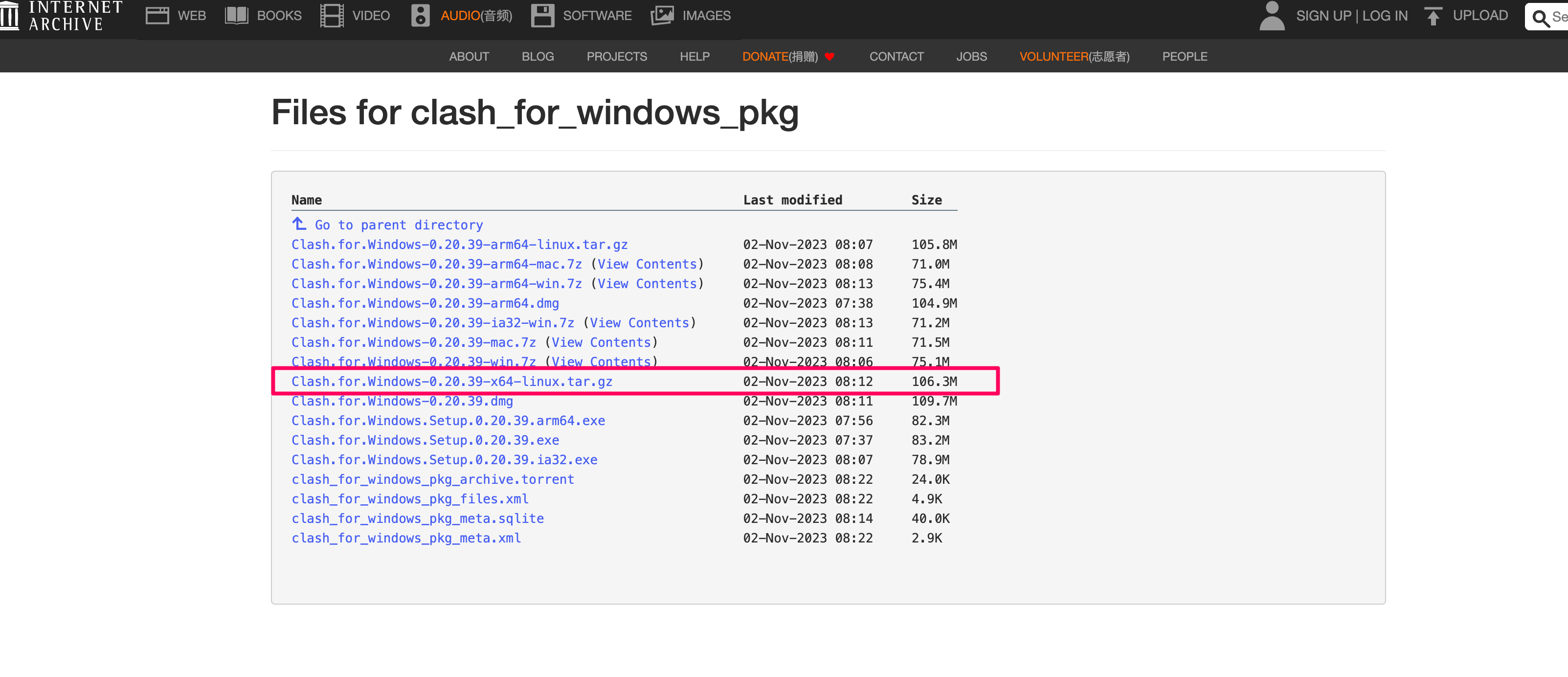View Contents of arm64-win.7z
The image size is (1568, 677).
click(x=647, y=283)
